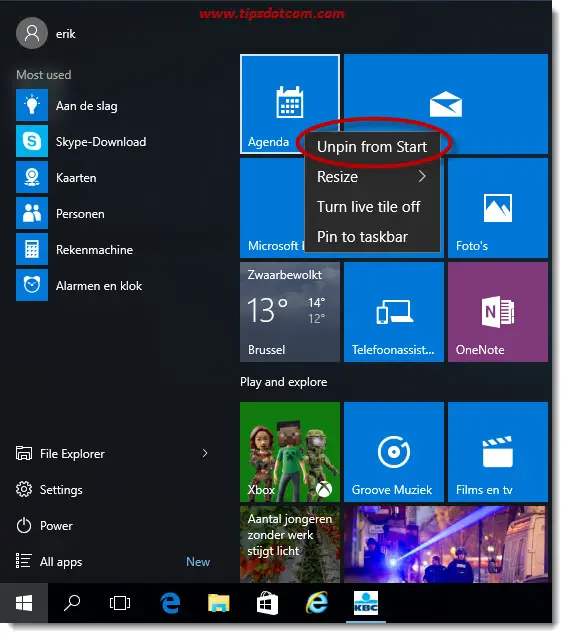The width and height of the screenshot is (567, 638).
Task: Click the Windows Start button on taskbar
Action: [x=24, y=603]
